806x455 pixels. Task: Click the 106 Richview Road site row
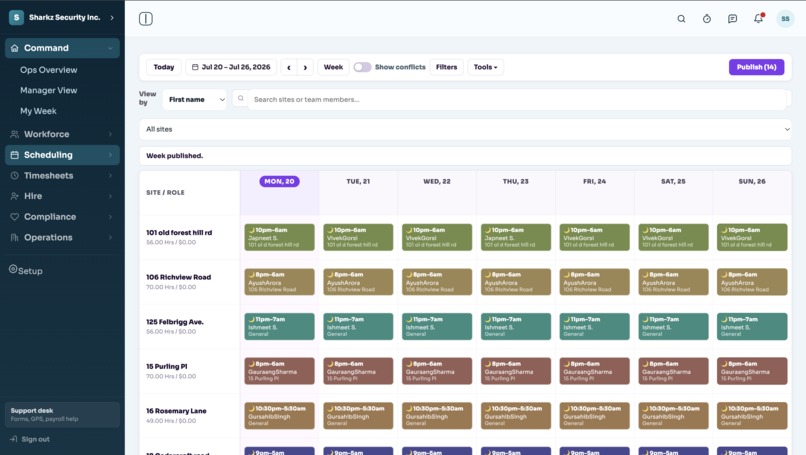coord(189,282)
